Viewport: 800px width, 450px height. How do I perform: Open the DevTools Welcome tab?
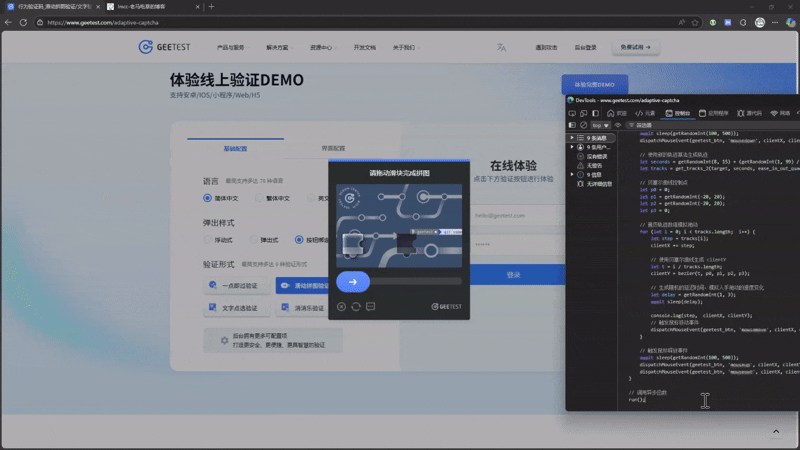(616, 113)
